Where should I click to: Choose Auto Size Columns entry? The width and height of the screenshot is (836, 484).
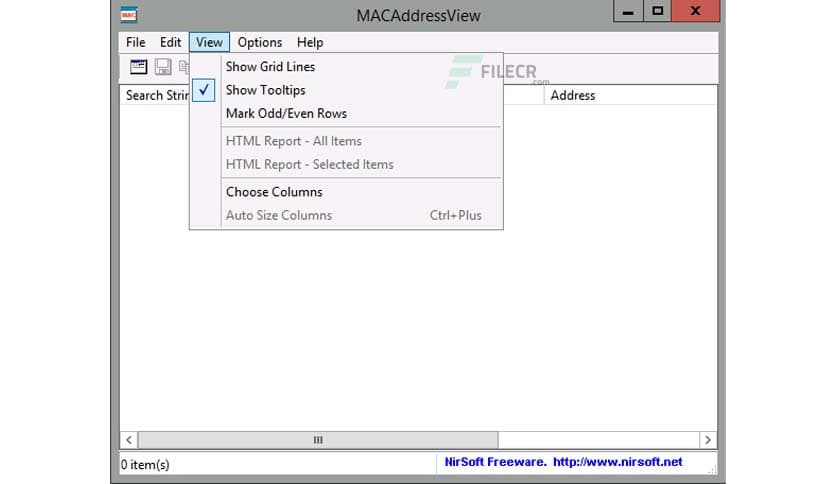tap(346, 215)
